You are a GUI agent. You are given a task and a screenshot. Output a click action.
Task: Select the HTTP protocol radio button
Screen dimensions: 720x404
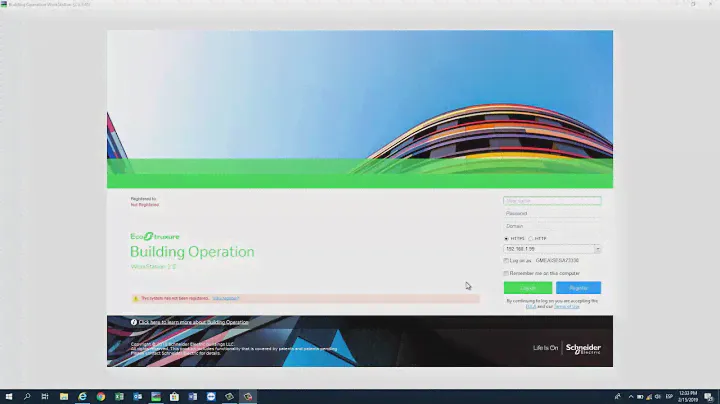pos(530,238)
